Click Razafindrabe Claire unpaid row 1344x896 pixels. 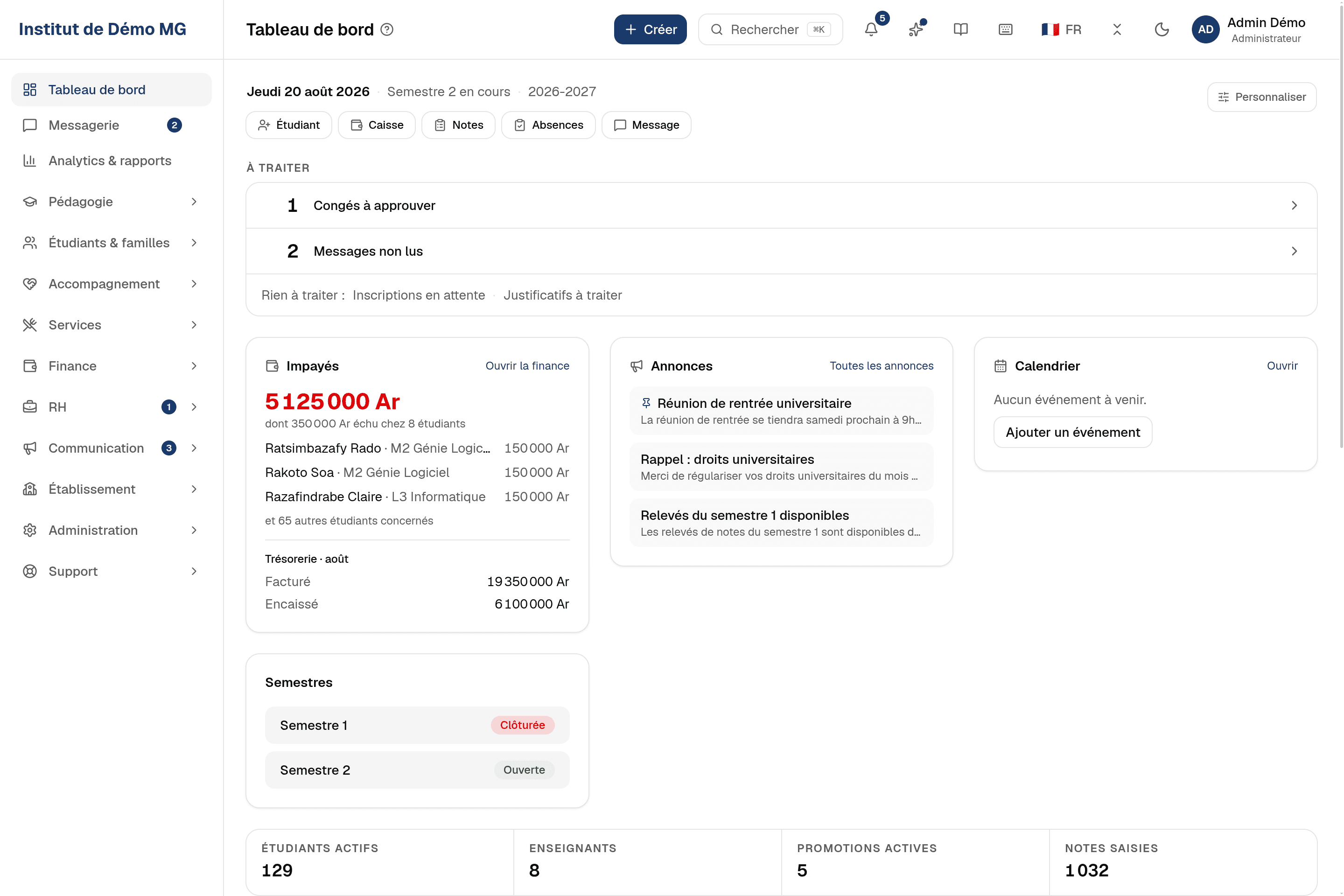(417, 497)
